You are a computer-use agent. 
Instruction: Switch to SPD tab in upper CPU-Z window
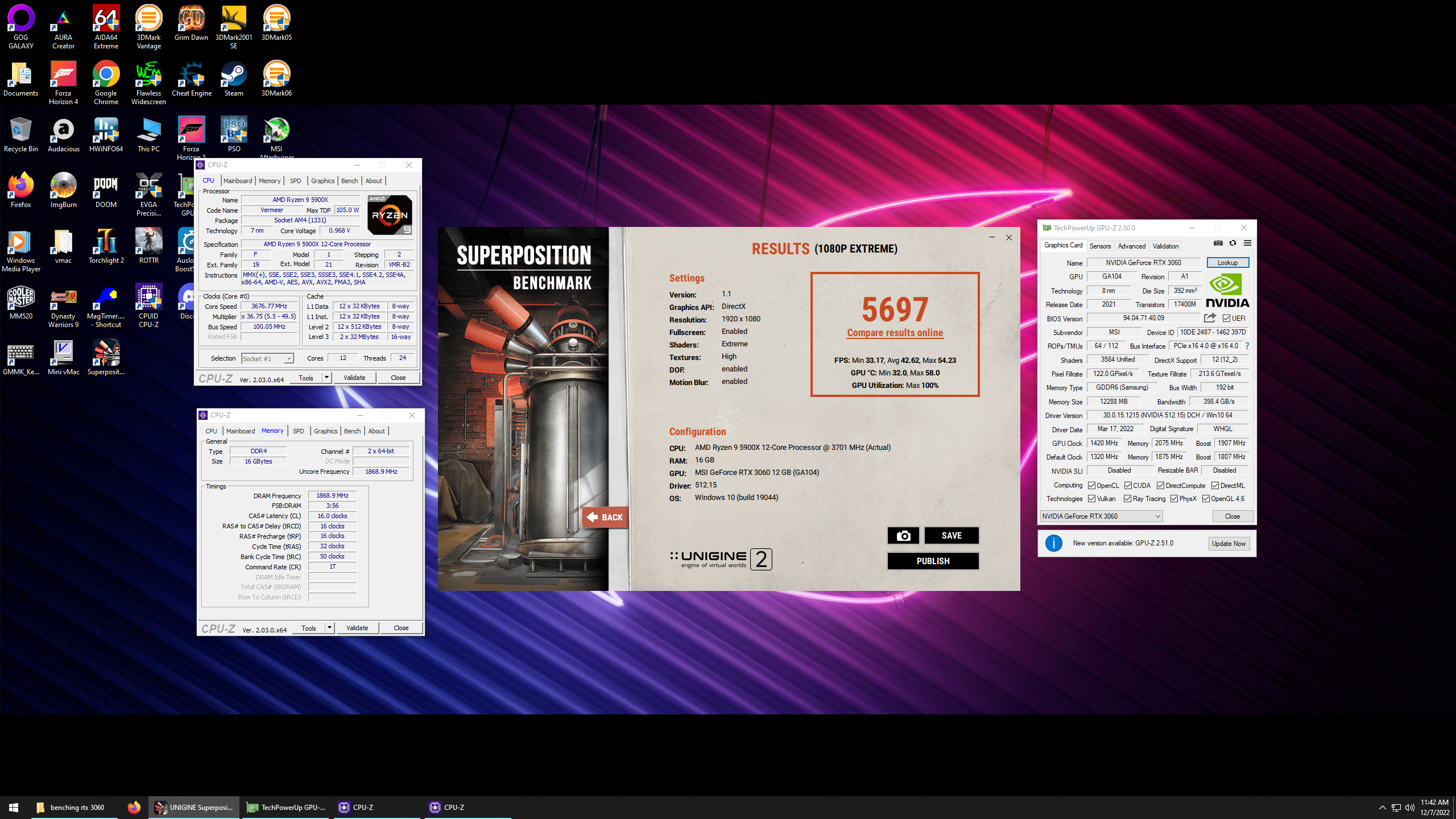coord(295,181)
